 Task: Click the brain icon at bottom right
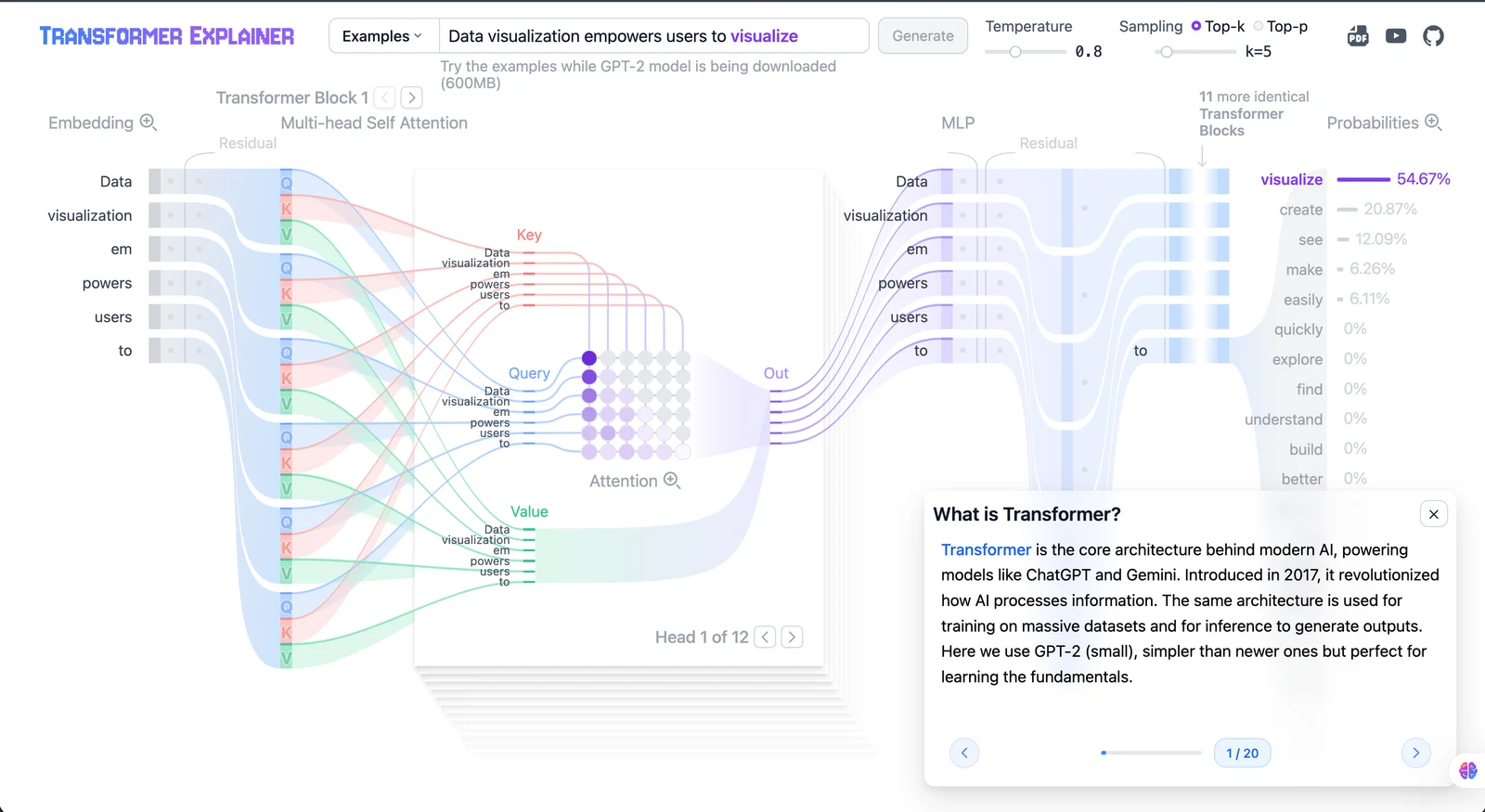coord(1467,770)
